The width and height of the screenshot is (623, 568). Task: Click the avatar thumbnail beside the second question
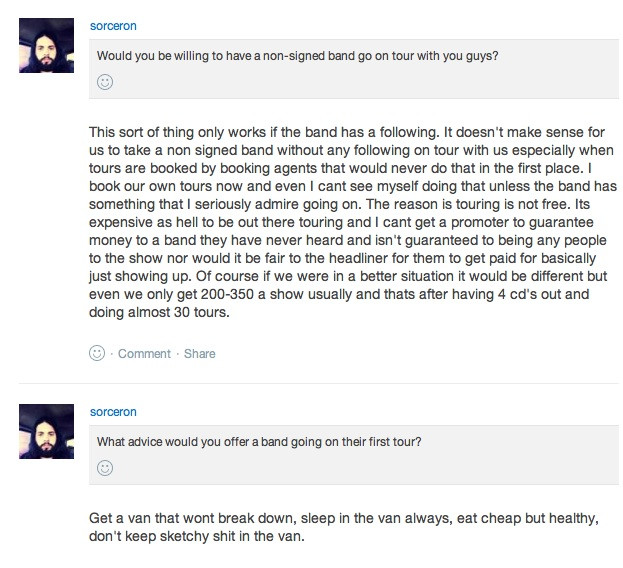pyautogui.click(x=46, y=431)
